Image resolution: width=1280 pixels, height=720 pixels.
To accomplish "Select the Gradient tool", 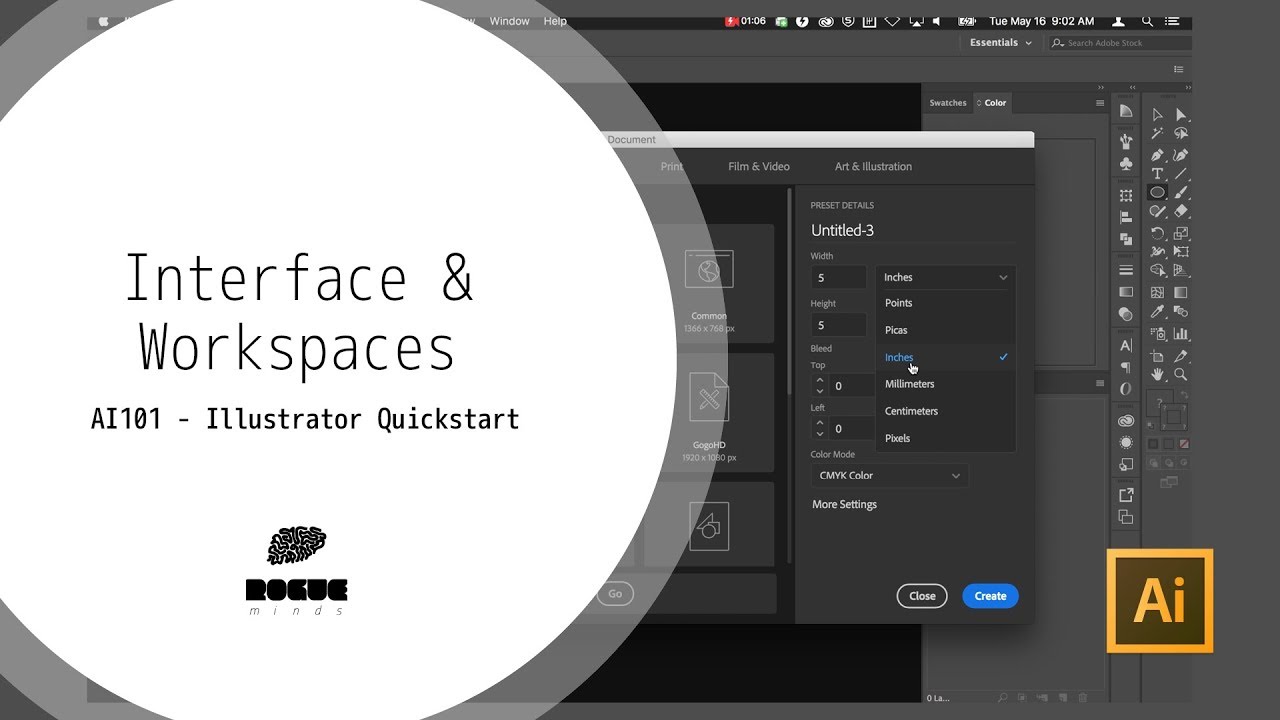I will coord(1181,292).
